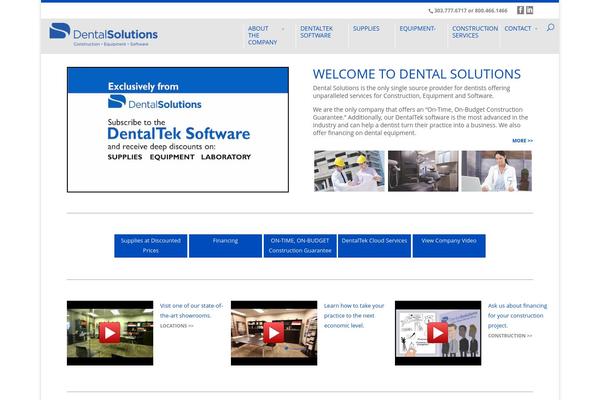This screenshot has height=400, width=600.
Task: Click Welcome to Dental Solutions heading
Action: coord(417,74)
